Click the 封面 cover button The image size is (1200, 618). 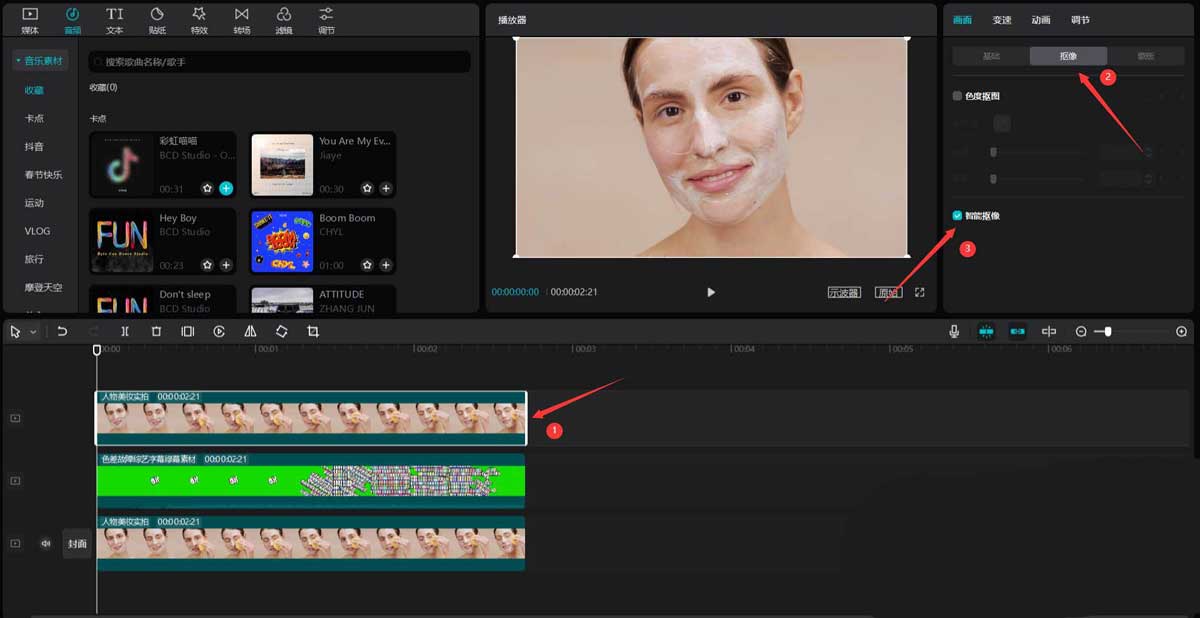[x=77, y=544]
